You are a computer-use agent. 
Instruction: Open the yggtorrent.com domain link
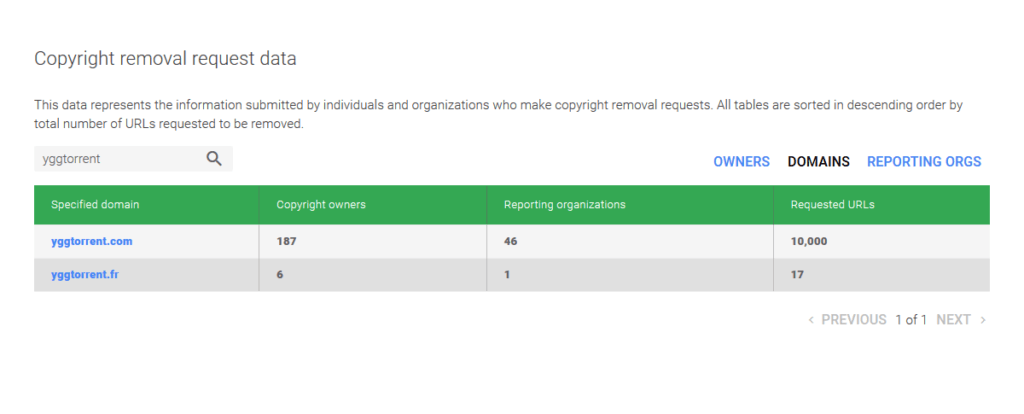pos(91,241)
